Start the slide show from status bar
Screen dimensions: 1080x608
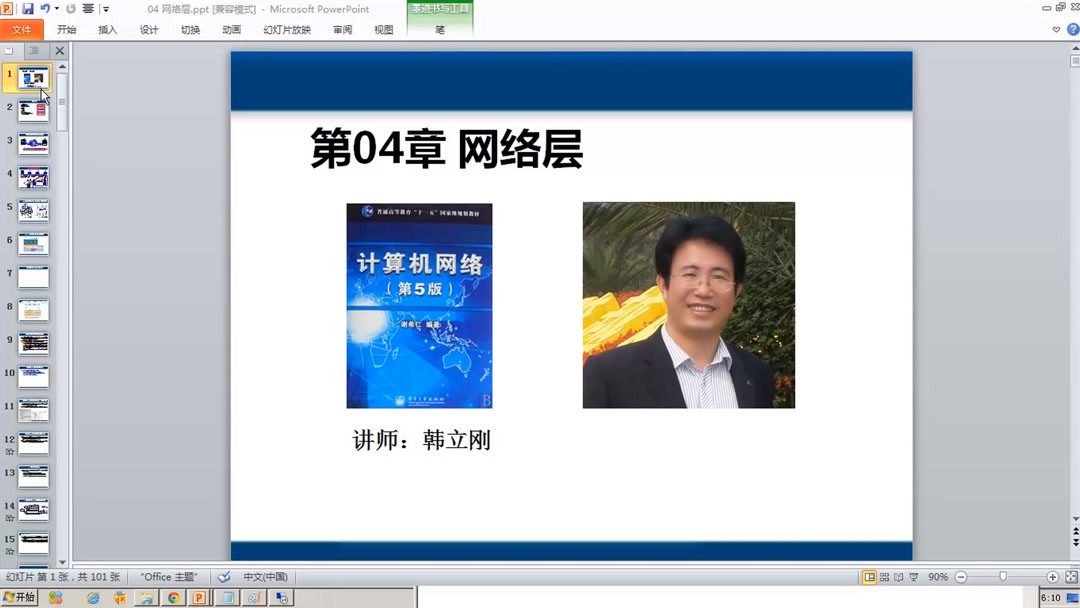(913, 577)
